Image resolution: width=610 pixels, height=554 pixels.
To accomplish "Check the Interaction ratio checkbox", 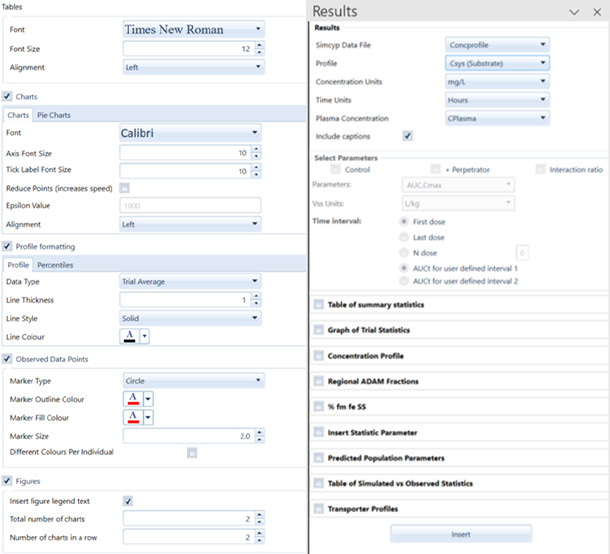I will tap(540, 169).
